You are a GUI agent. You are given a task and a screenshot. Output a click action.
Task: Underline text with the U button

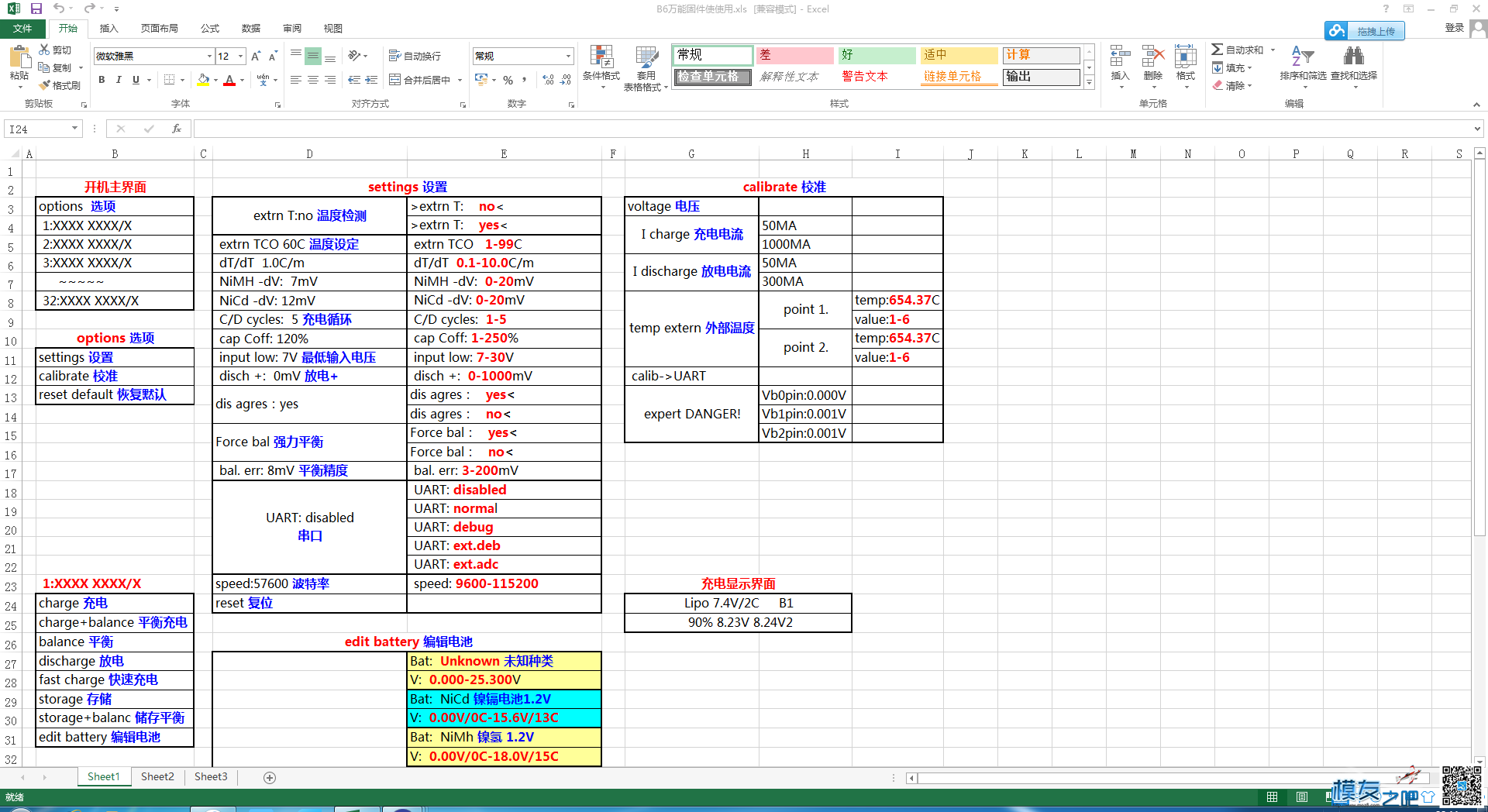click(x=136, y=80)
